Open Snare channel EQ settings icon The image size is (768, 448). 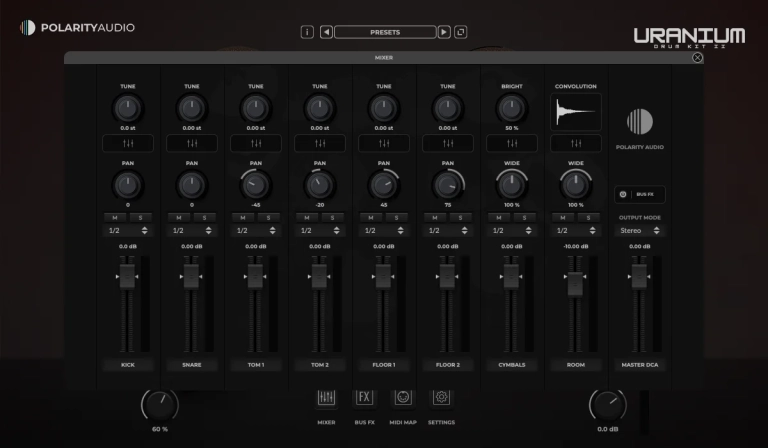click(192, 143)
